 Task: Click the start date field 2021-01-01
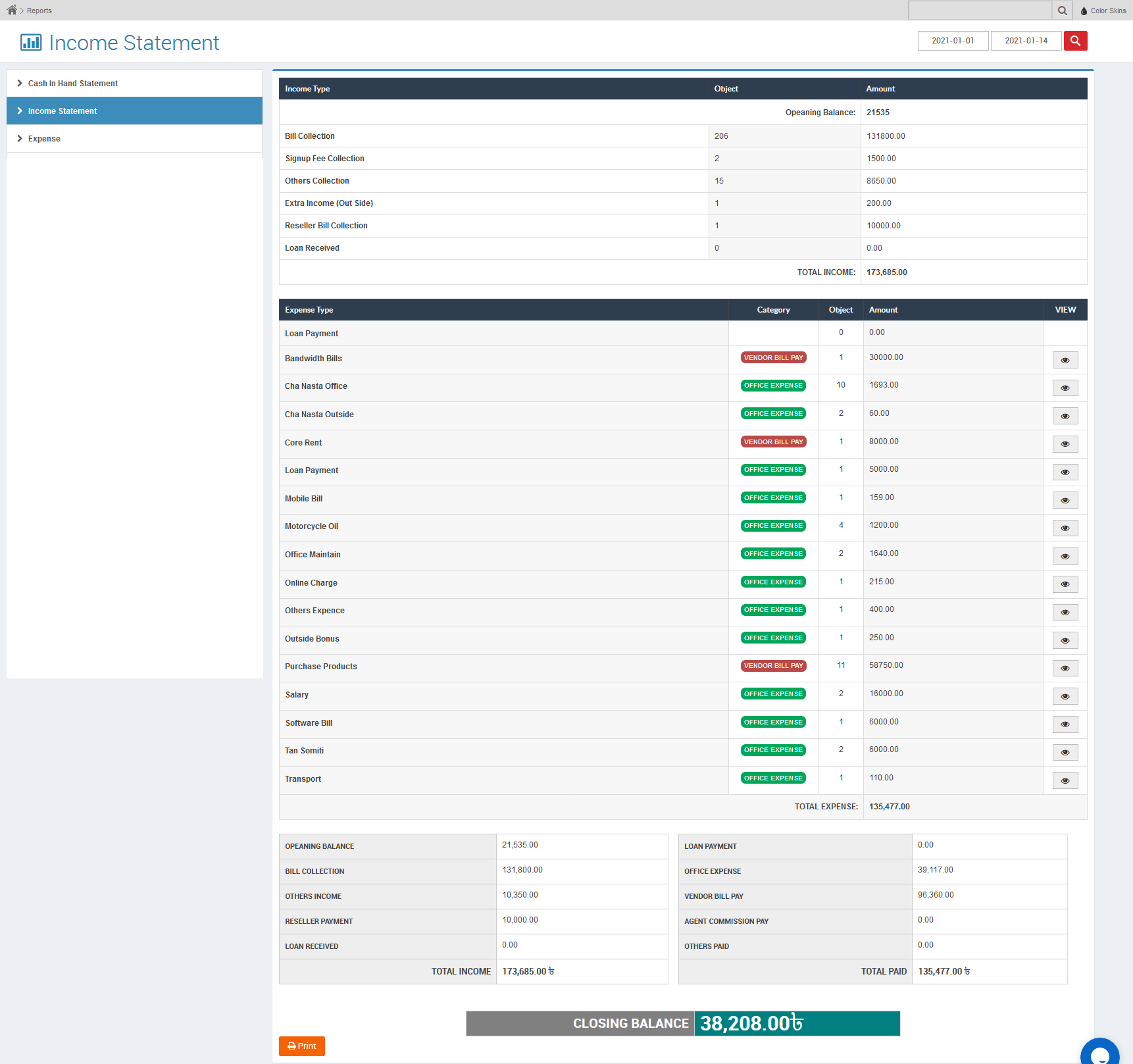pyautogui.click(x=953, y=41)
